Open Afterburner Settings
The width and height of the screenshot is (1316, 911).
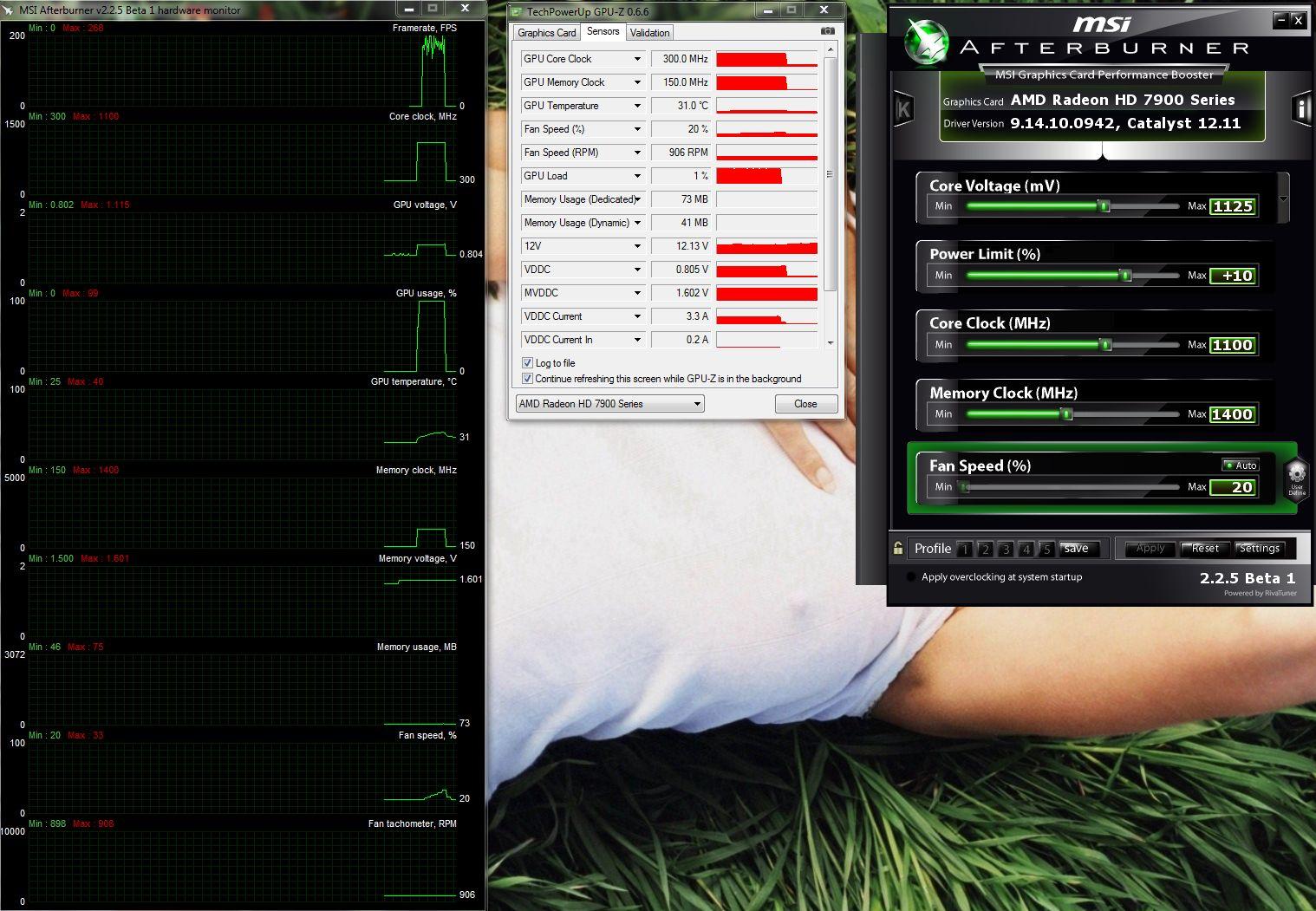1260,549
